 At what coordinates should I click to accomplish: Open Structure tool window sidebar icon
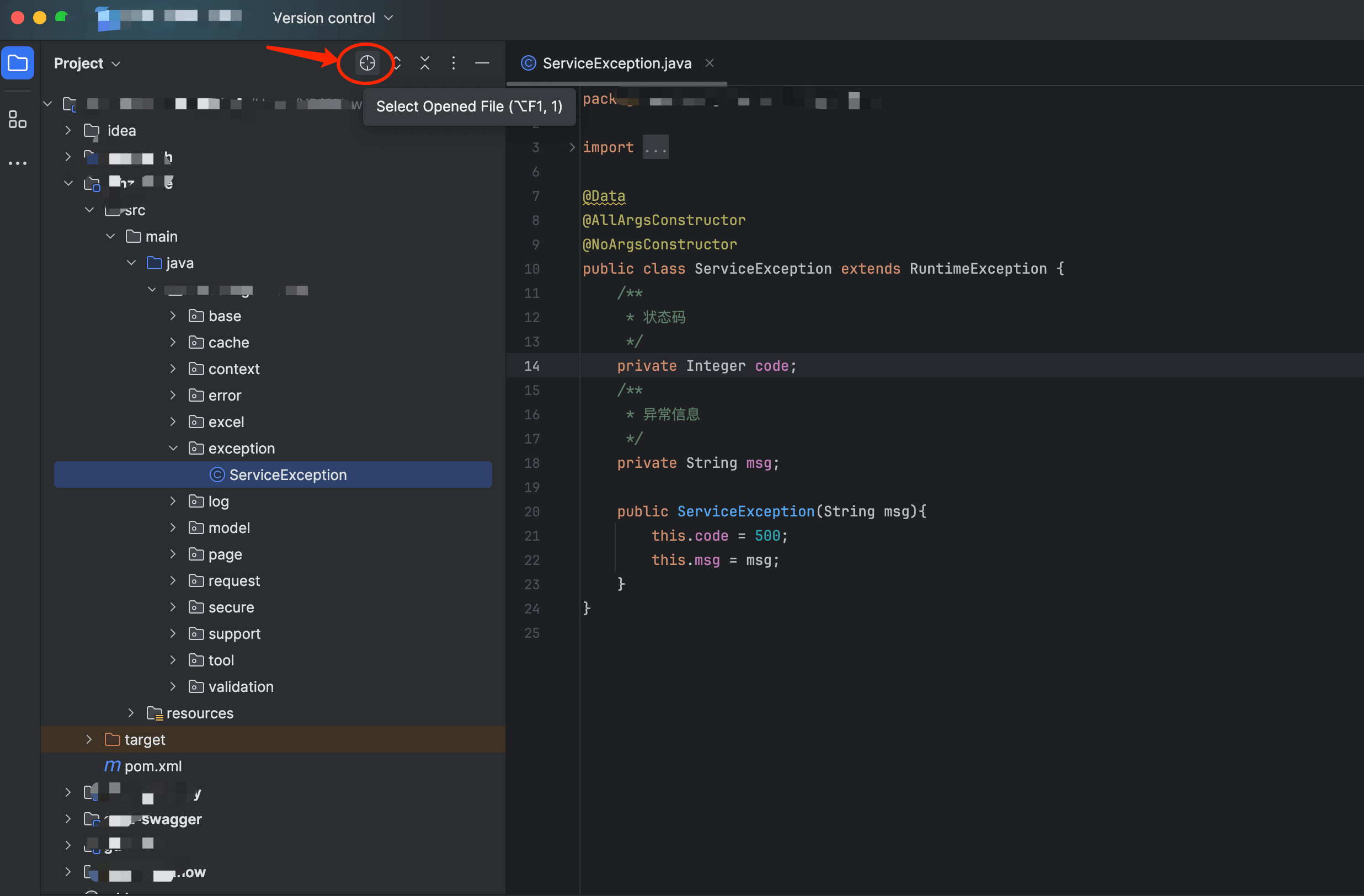click(x=18, y=120)
